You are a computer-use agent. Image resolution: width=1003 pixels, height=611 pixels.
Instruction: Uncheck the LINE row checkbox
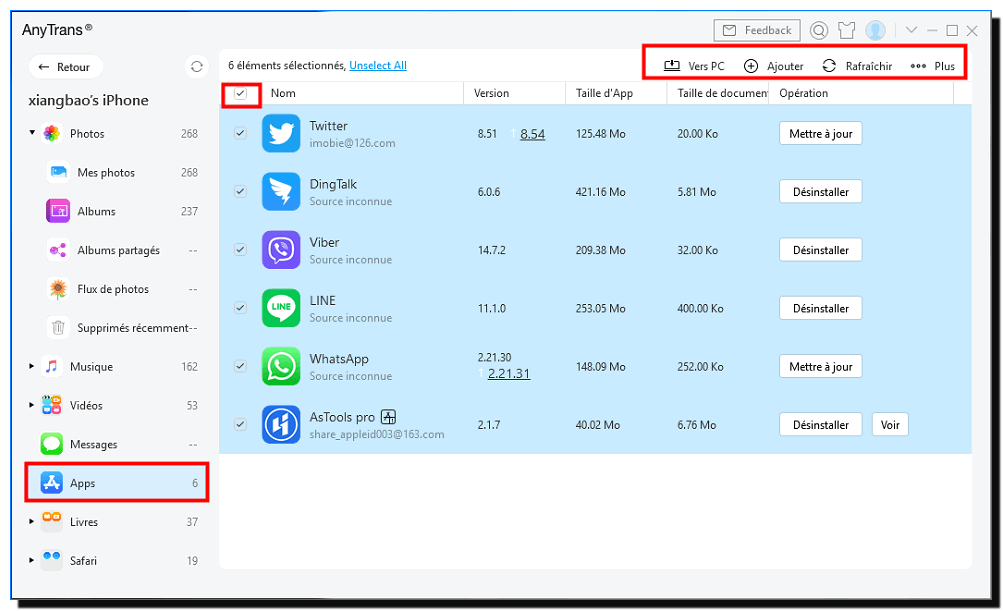[x=240, y=308]
